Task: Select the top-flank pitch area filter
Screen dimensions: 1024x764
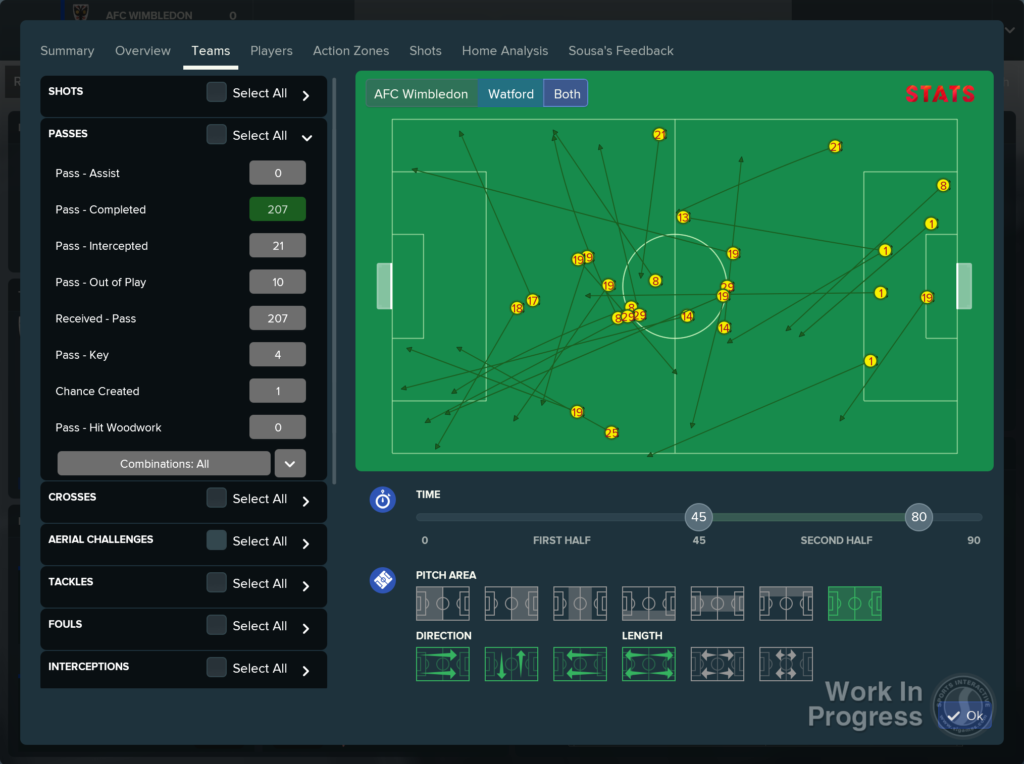Action: pos(786,603)
